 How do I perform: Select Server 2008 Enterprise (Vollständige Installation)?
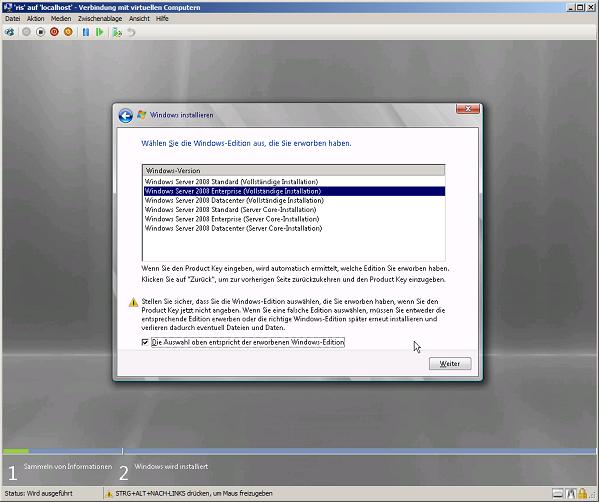(x=294, y=191)
